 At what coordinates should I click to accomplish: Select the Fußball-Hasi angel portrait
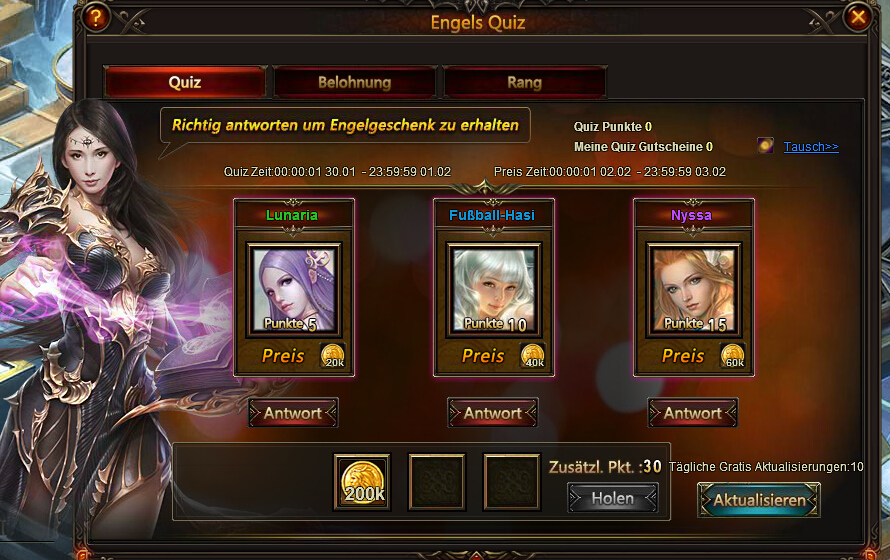click(x=493, y=290)
